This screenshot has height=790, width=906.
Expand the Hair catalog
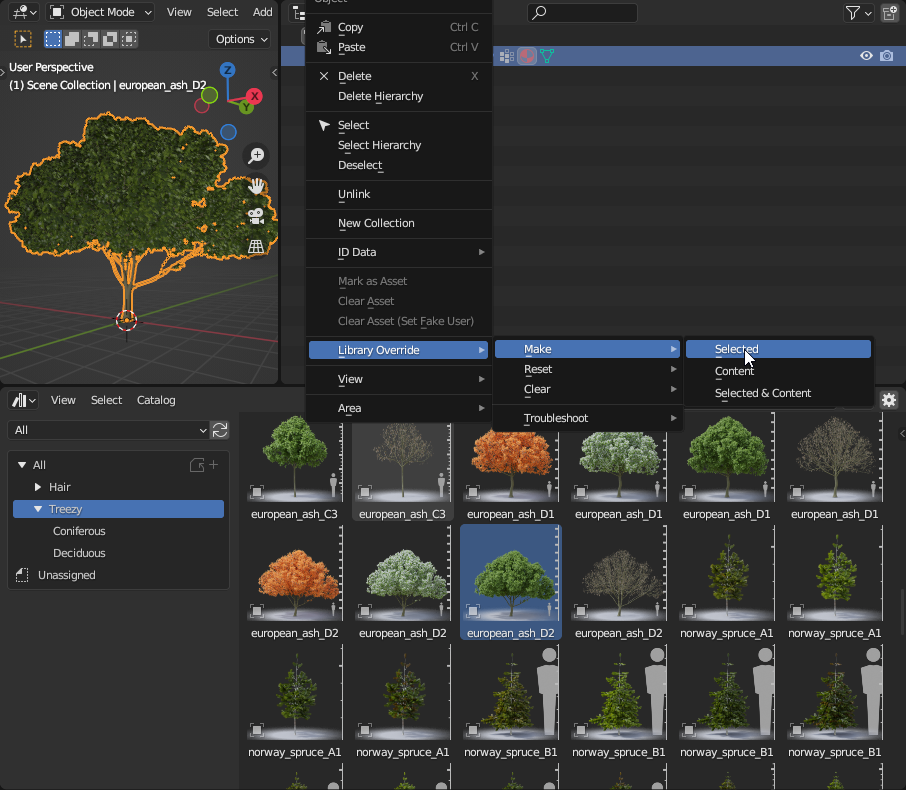(38, 487)
